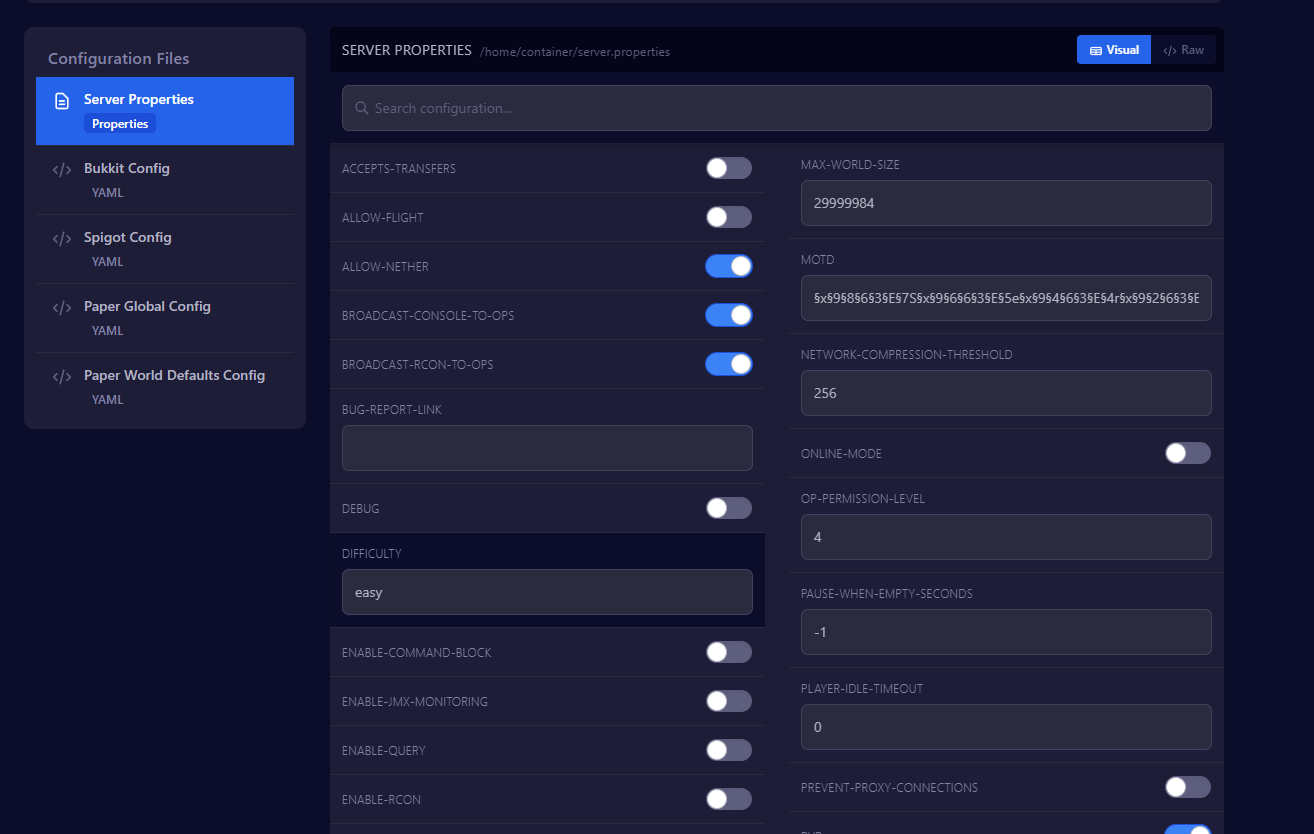Click the Server Properties file icon

[x=62, y=101]
